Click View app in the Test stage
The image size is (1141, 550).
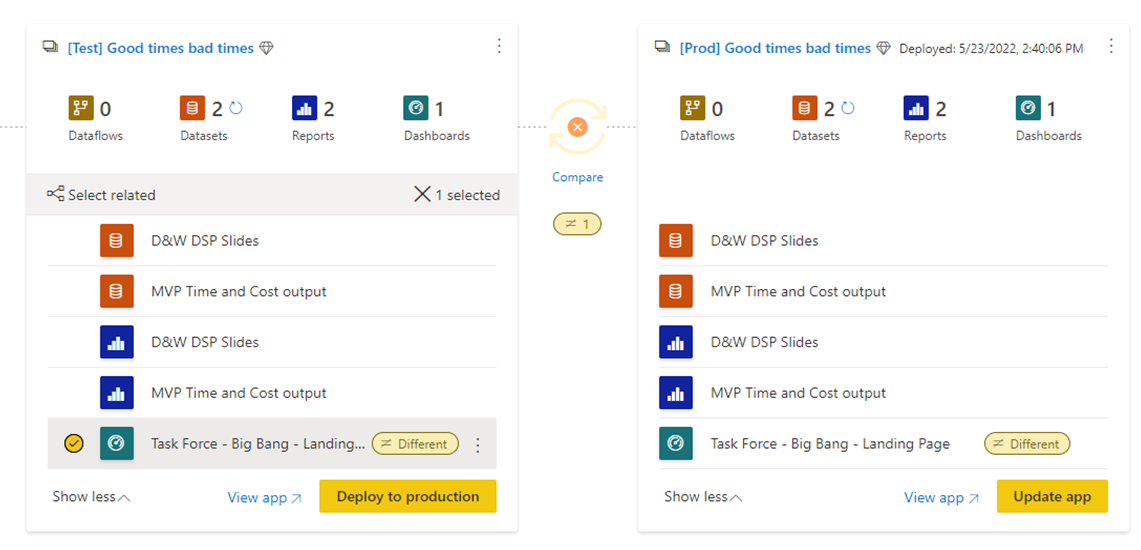click(264, 498)
